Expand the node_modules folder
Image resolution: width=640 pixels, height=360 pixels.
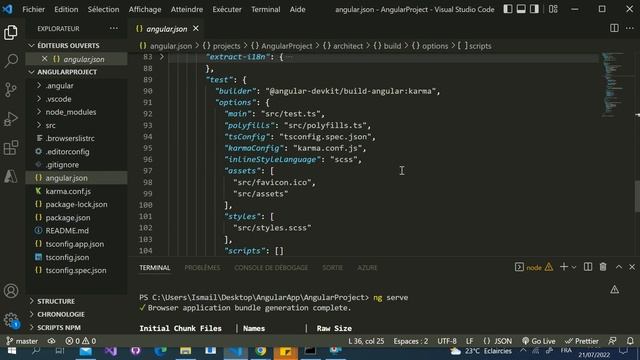point(76,112)
